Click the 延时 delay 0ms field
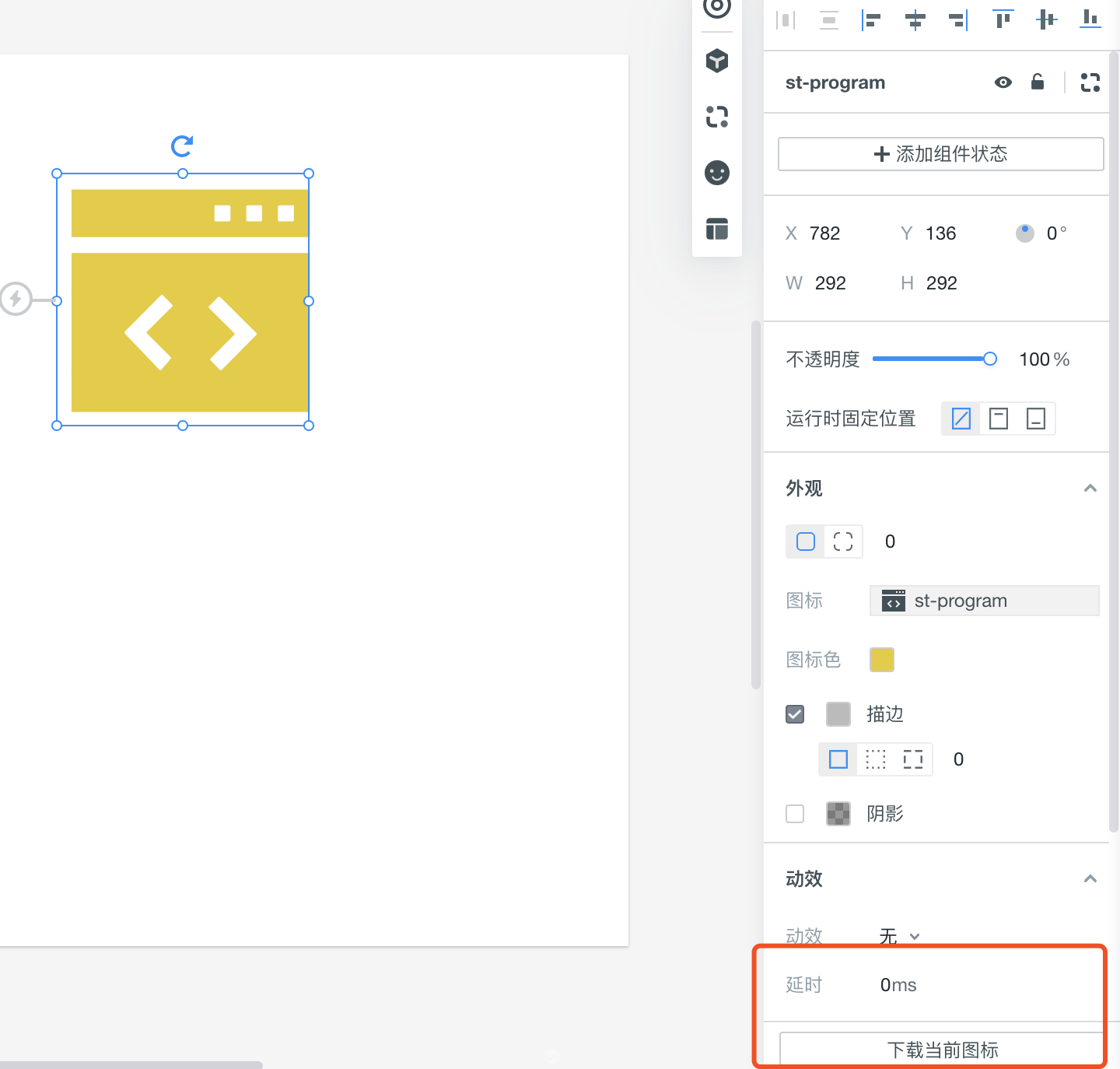This screenshot has width=1120, height=1069. (898, 985)
